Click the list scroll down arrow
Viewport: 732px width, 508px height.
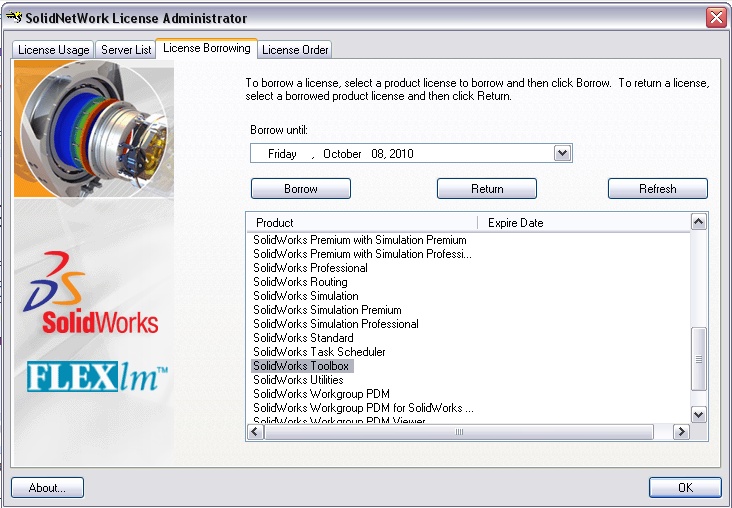pos(698,414)
